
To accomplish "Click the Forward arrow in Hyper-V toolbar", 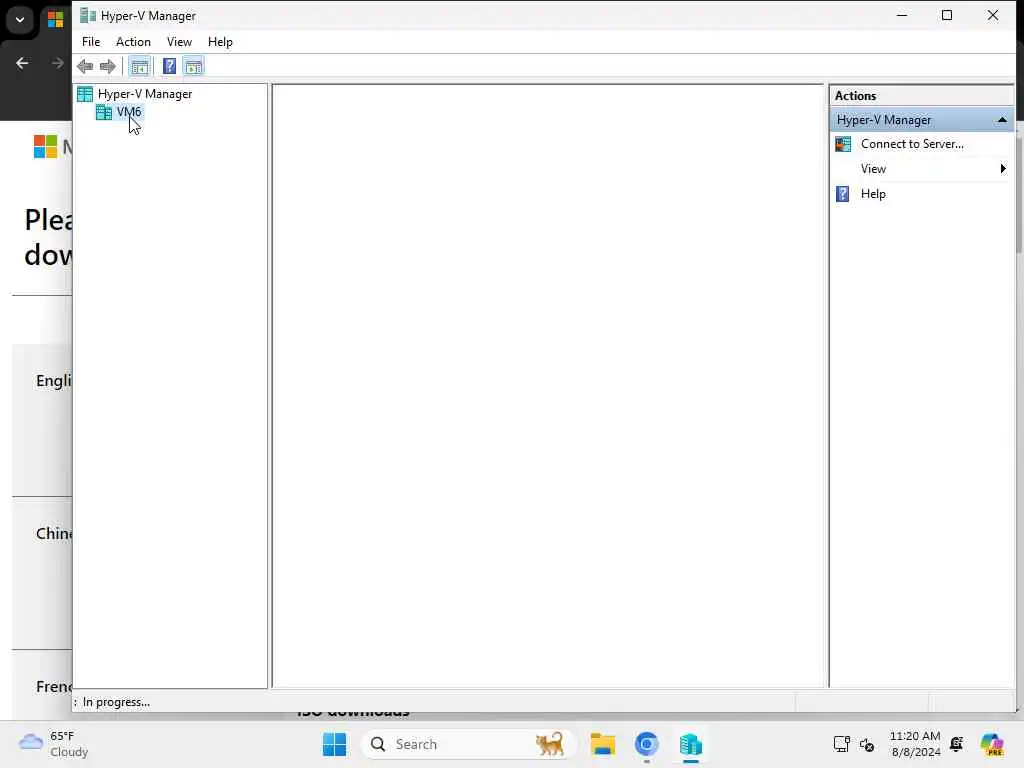I will (108, 66).
